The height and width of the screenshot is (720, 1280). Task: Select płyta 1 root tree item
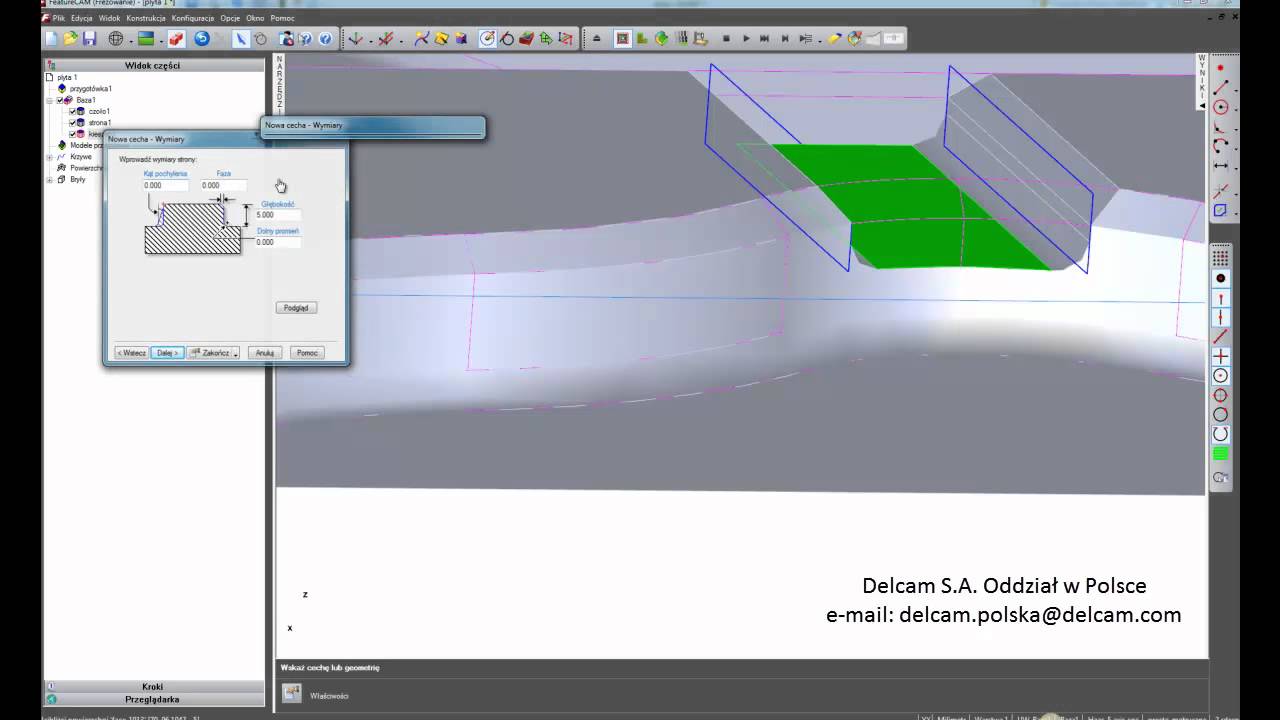[x=67, y=77]
